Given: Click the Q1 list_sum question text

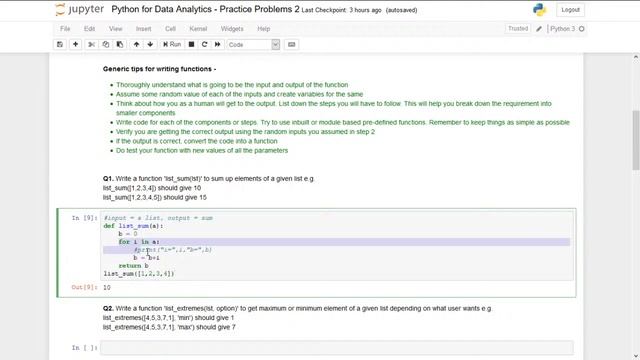Looking at the screenshot, I should [209, 179].
